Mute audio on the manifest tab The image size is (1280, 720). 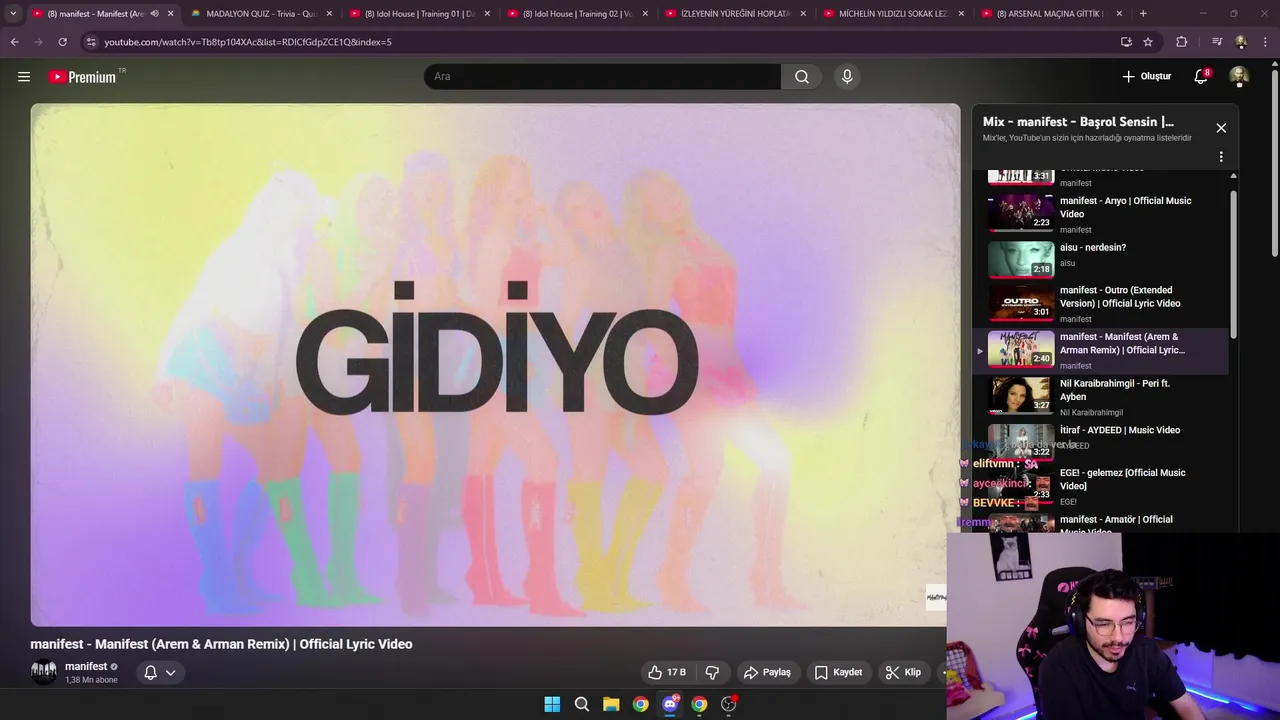point(154,14)
